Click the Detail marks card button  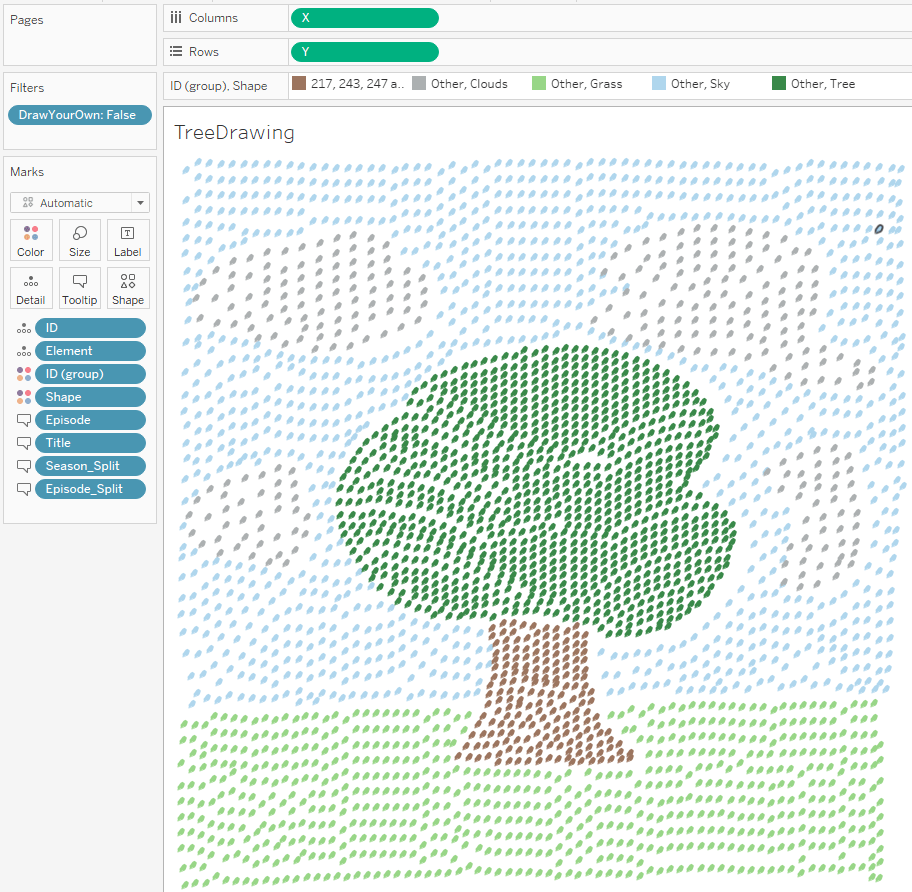31,287
